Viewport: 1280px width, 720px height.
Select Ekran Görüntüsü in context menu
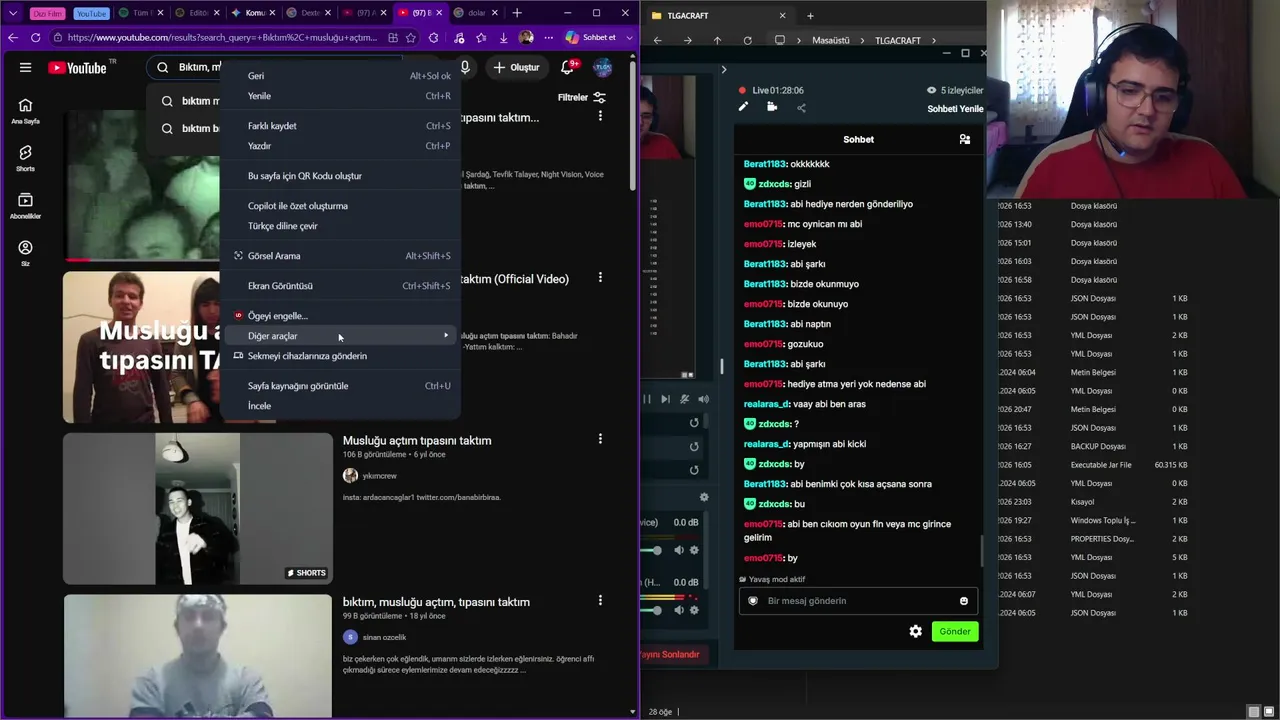pos(340,286)
